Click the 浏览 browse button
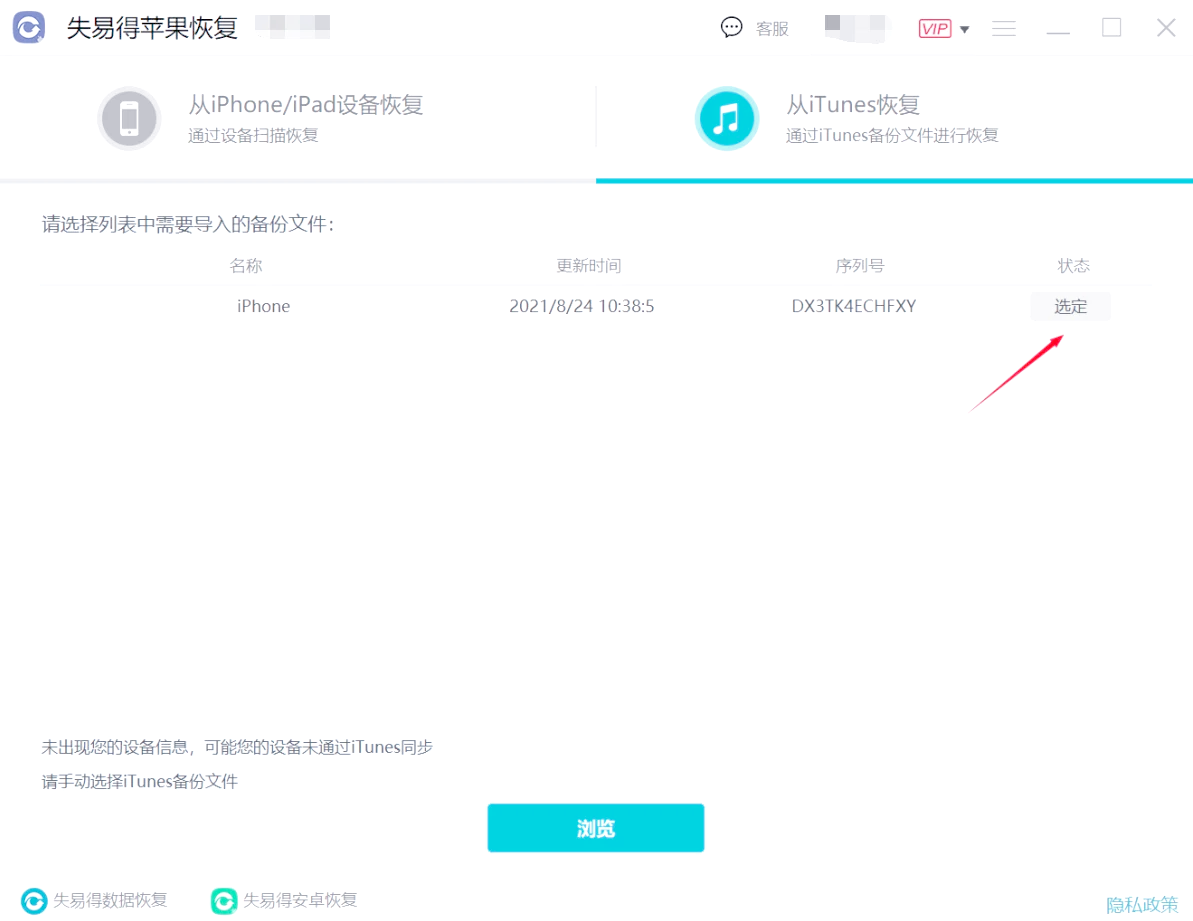The width and height of the screenshot is (1193, 921). point(596,827)
